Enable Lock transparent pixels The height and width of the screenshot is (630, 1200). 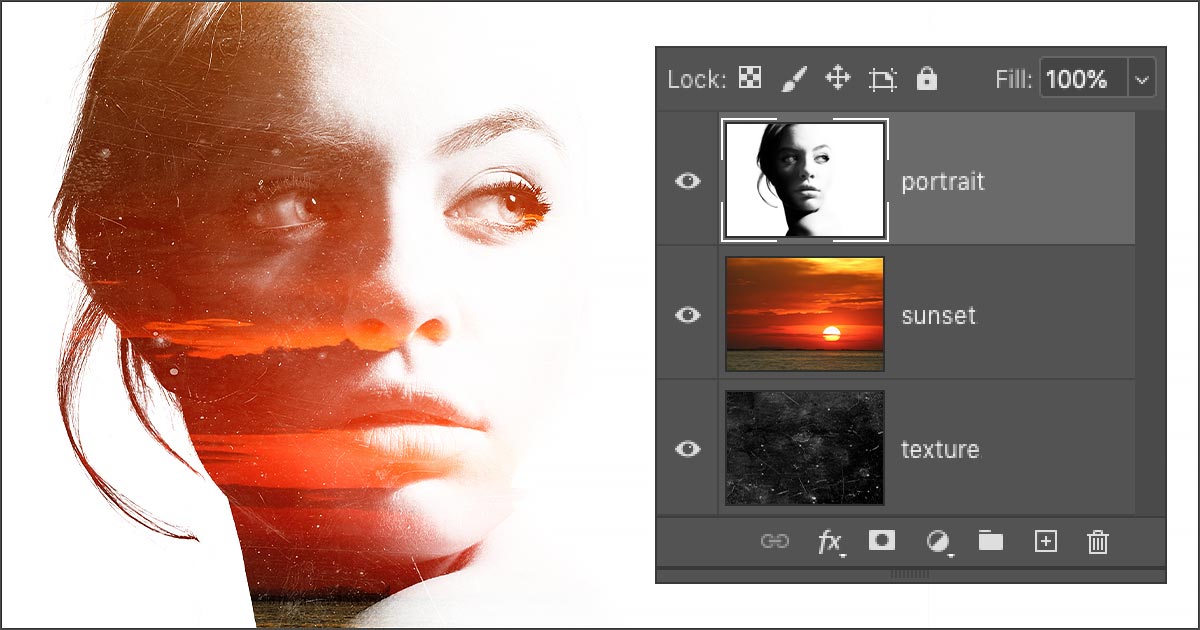(x=748, y=79)
